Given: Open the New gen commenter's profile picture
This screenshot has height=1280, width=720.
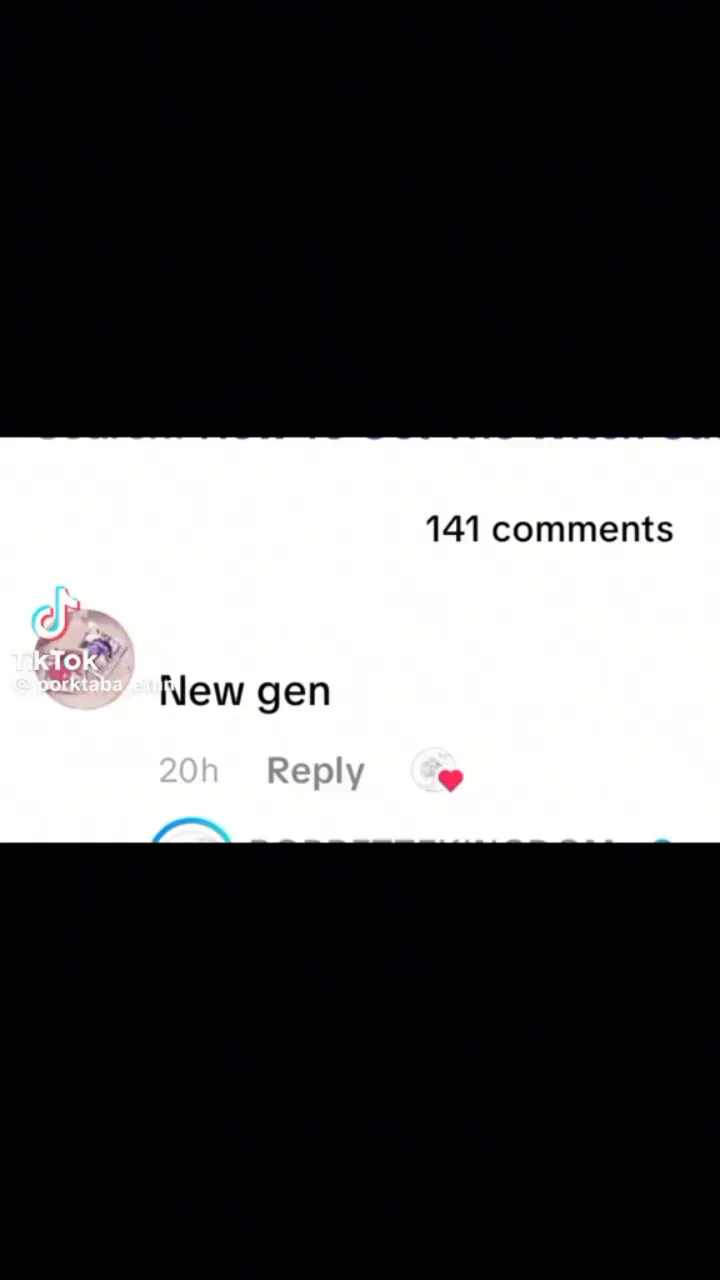Looking at the screenshot, I should point(84,659).
